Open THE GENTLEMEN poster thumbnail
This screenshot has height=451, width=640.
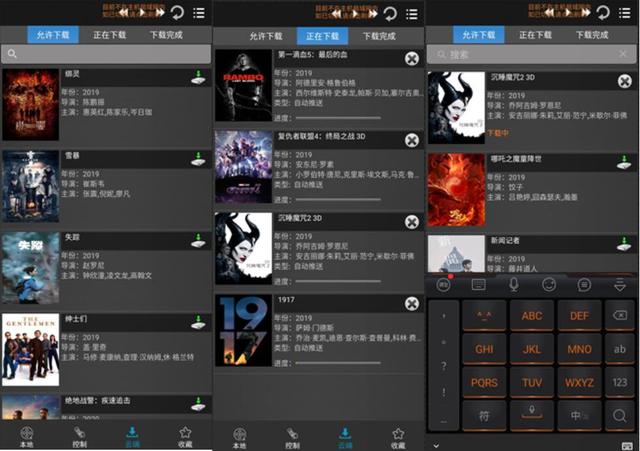(31, 349)
